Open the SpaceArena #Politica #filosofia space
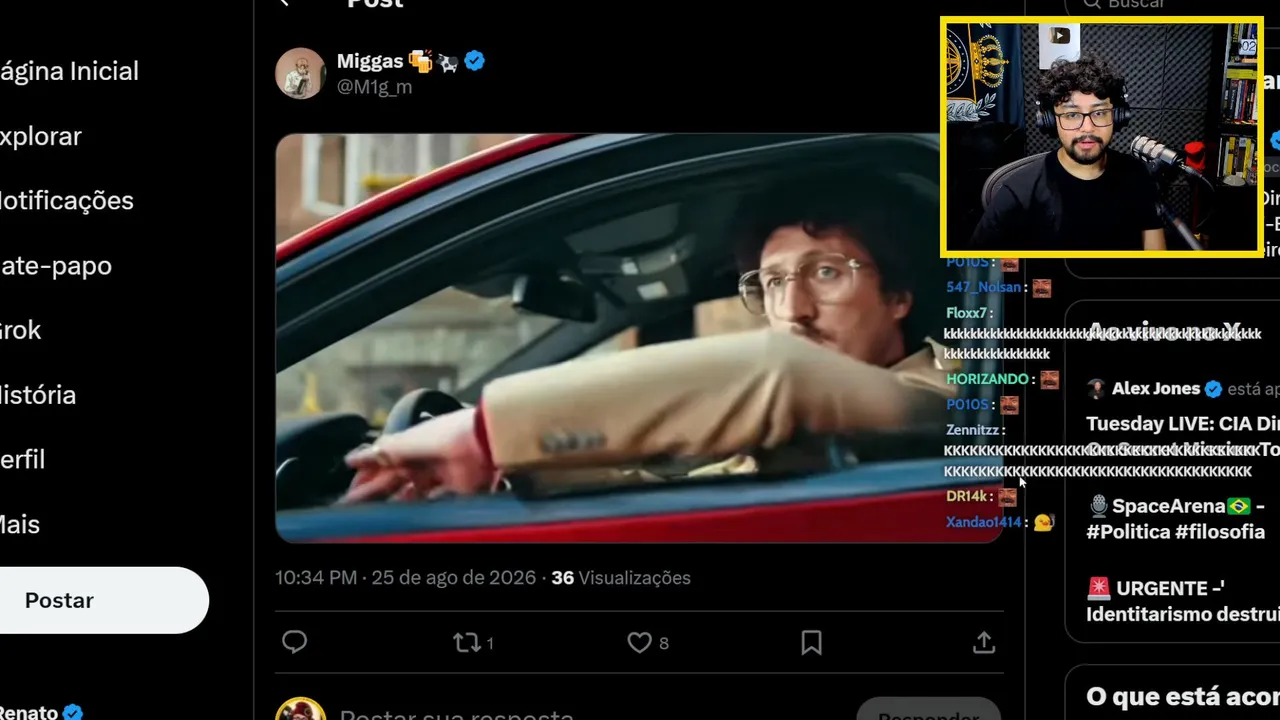 click(x=1176, y=519)
